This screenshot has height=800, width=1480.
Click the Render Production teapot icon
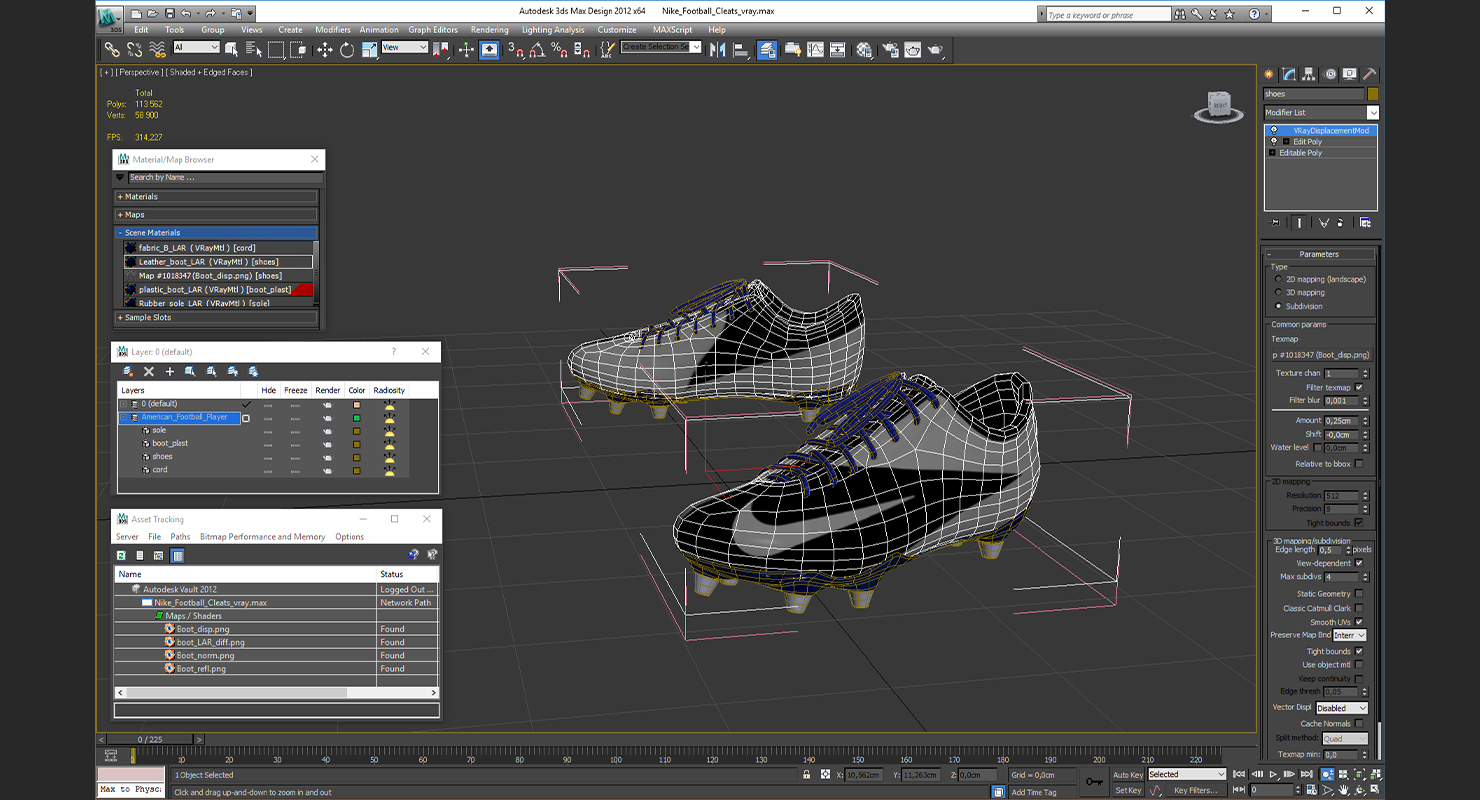tap(935, 49)
